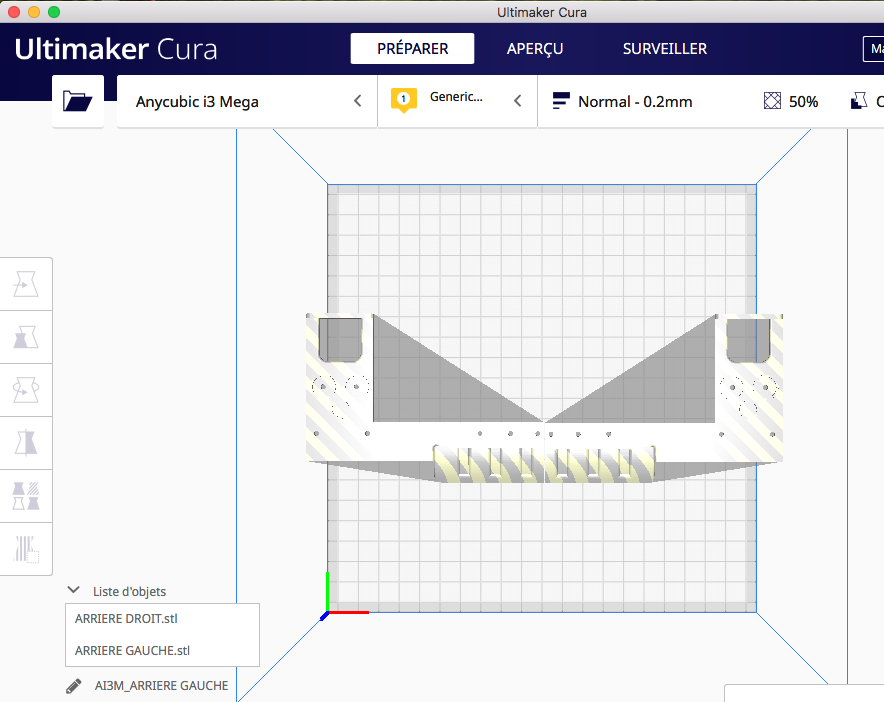
Task: Close the Ultimaker Cura window
Action: (14, 12)
